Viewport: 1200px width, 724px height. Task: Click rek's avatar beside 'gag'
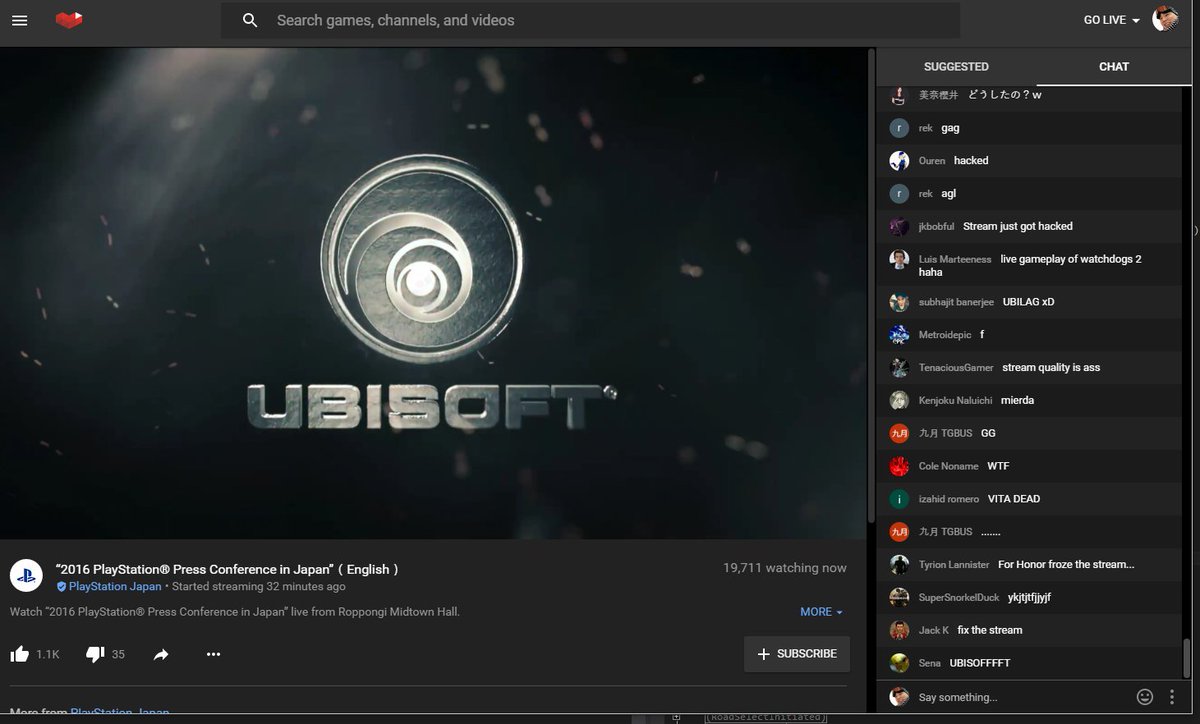[899, 128]
